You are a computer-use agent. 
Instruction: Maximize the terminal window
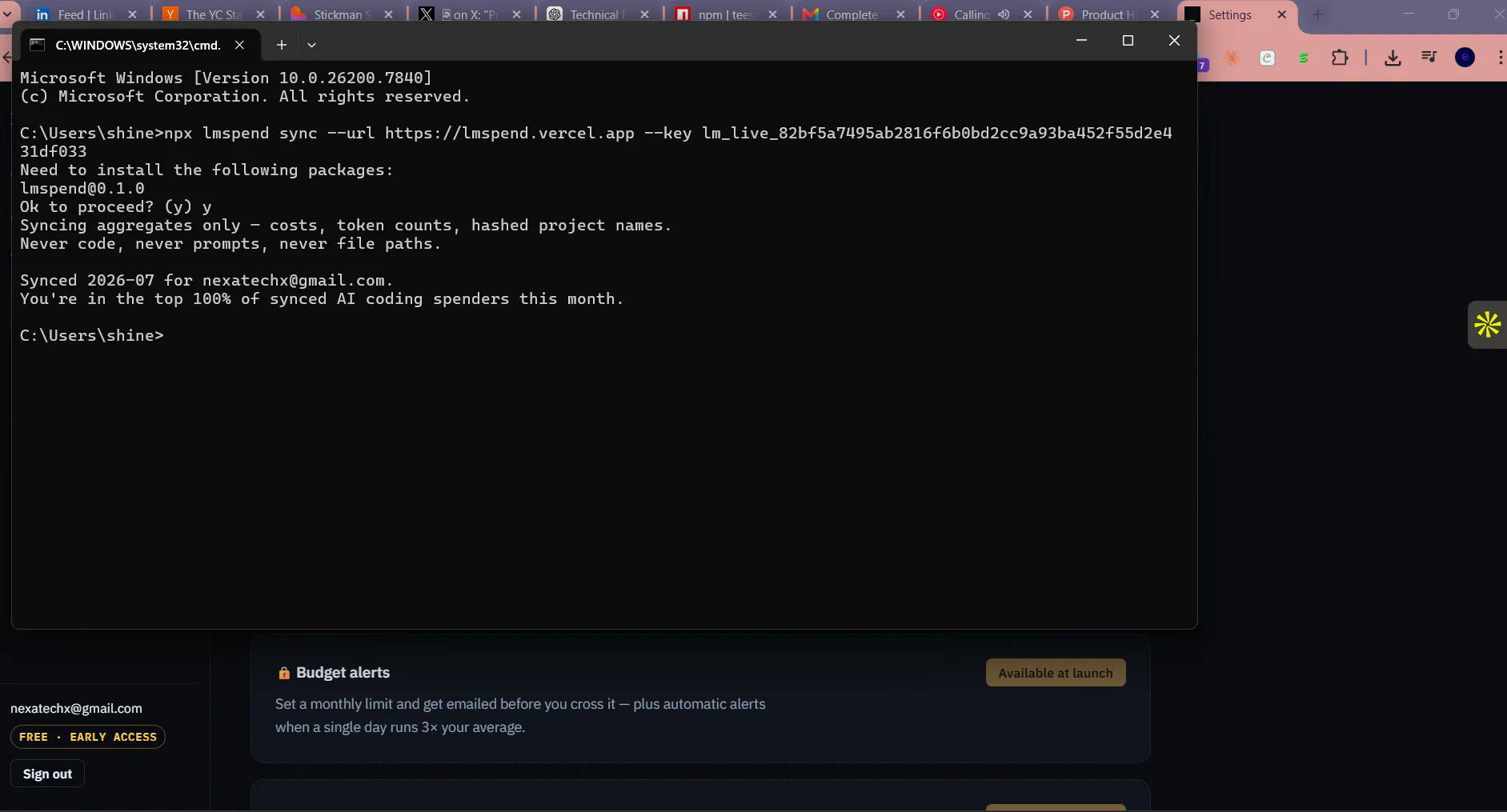pos(1128,41)
